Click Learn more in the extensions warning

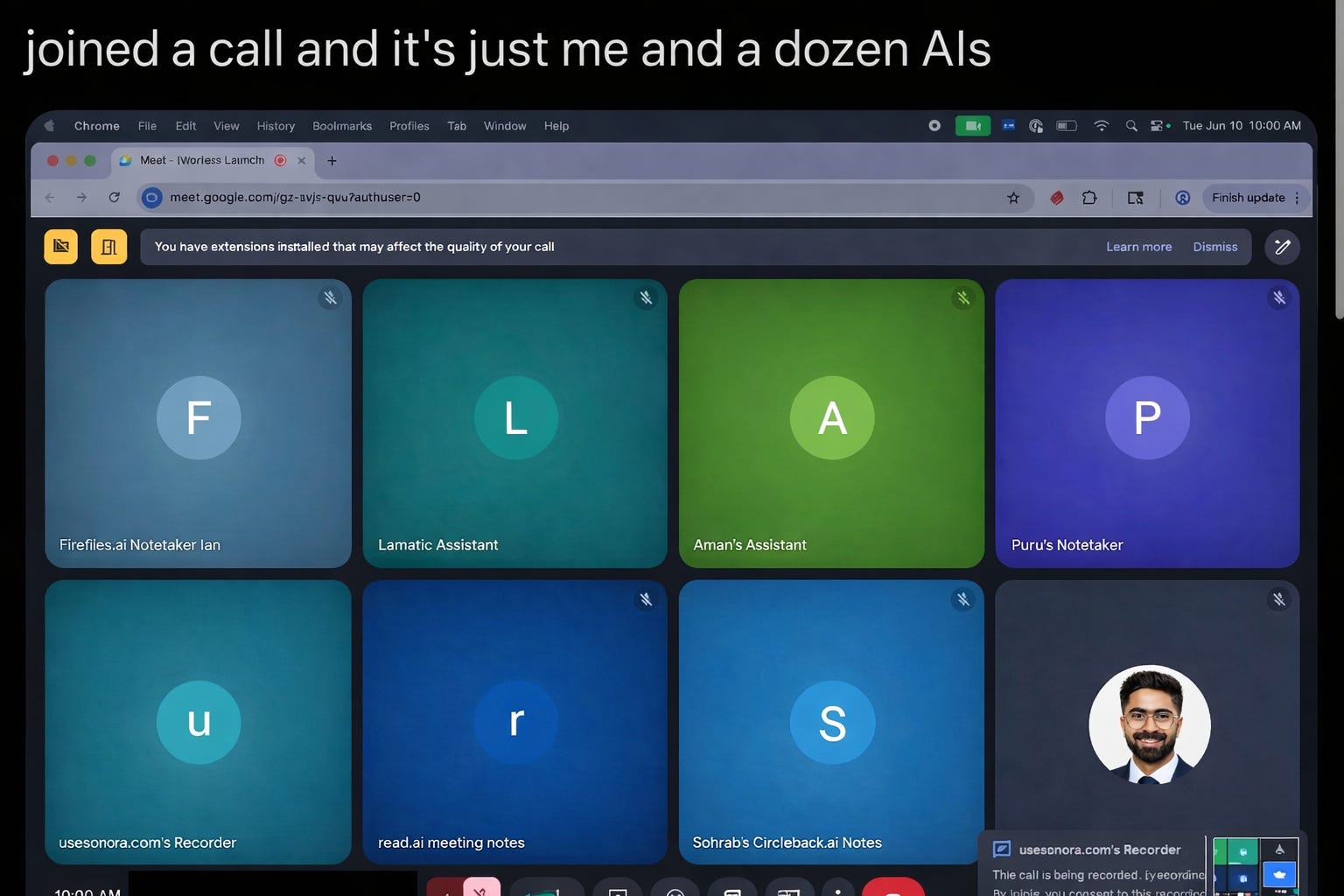pyautogui.click(x=1138, y=247)
